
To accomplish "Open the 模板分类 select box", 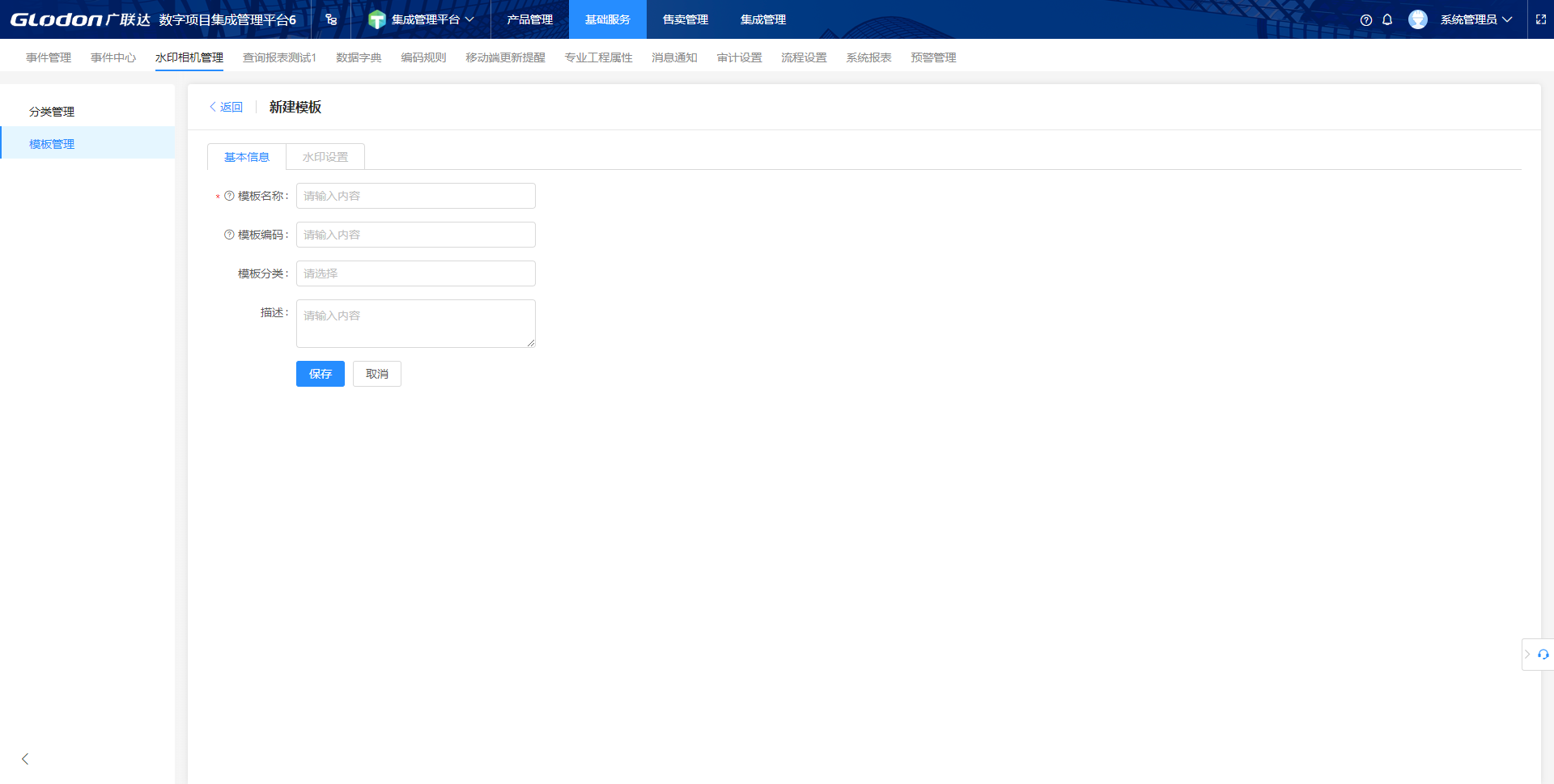I will [x=415, y=273].
